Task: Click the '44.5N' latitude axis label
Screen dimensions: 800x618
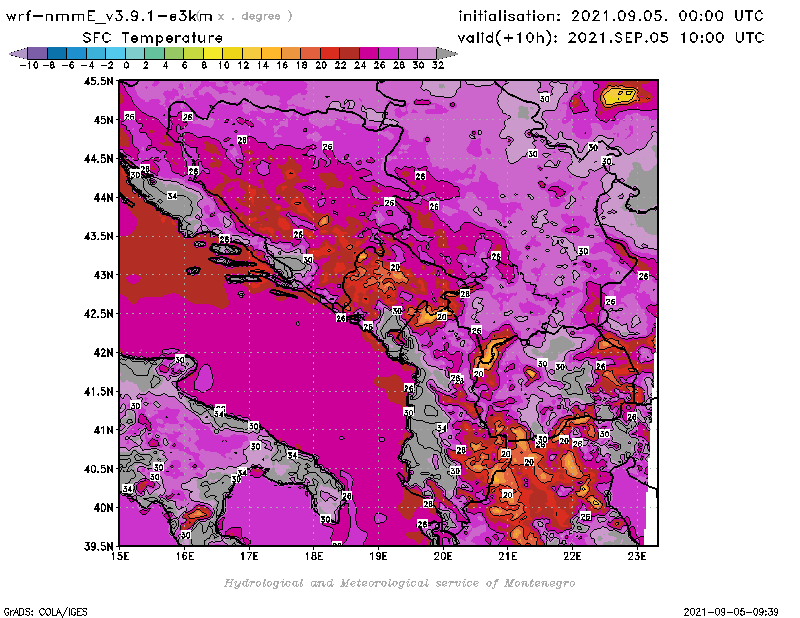Action: [99, 159]
